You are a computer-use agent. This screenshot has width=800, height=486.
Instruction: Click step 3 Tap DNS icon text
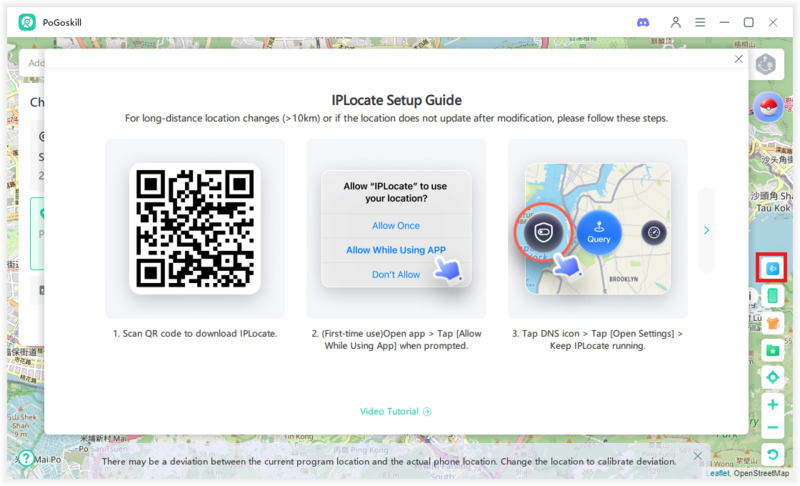click(597, 340)
